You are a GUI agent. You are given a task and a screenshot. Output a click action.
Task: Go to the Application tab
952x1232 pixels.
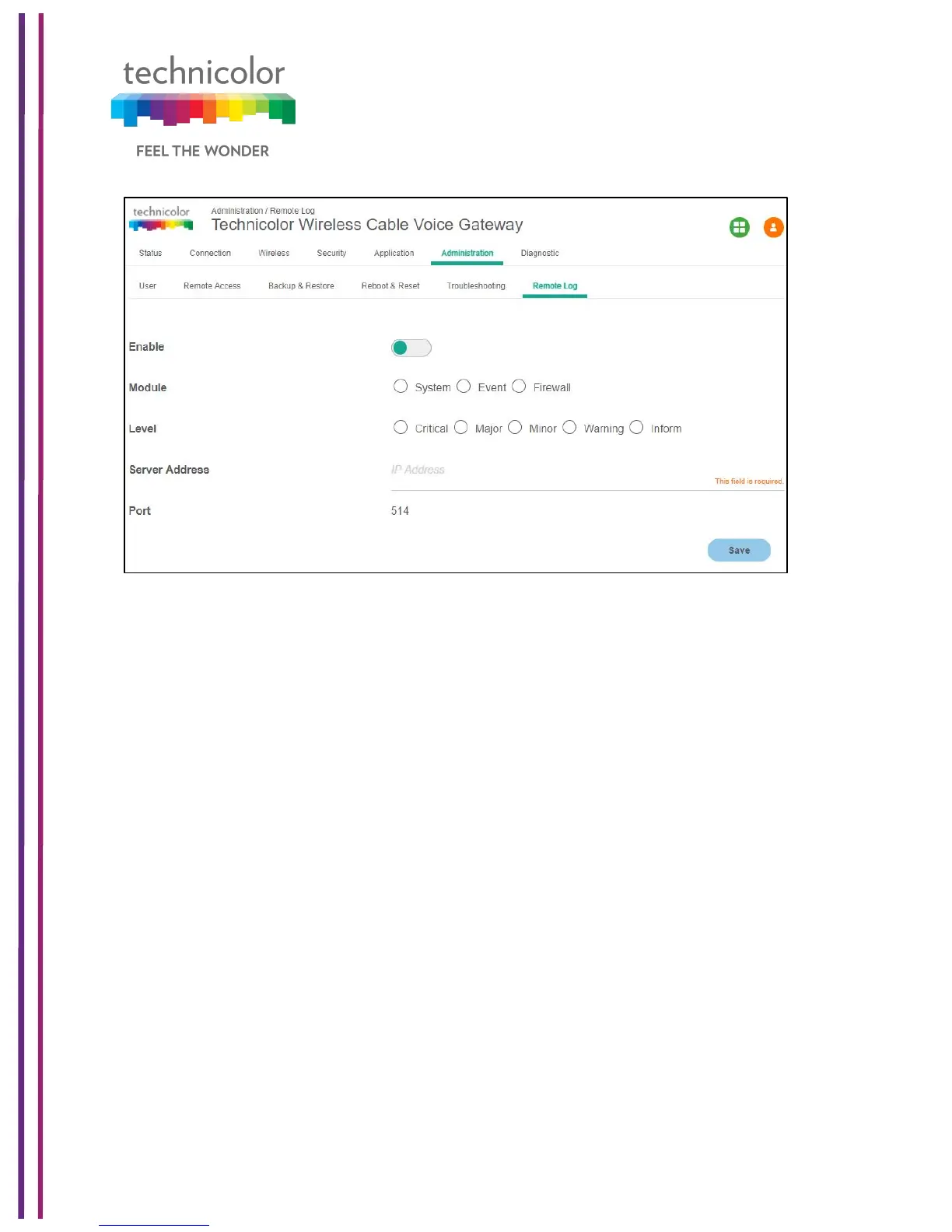pyautogui.click(x=394, y=254)
